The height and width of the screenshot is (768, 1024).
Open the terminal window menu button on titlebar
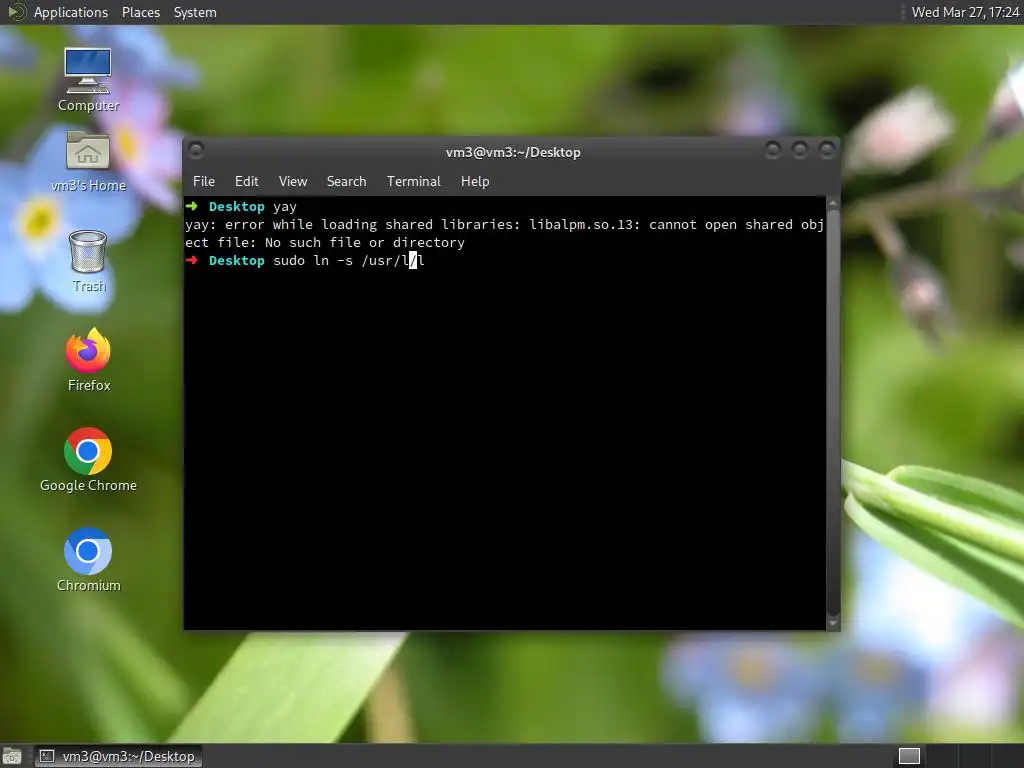click(x=196, y=151)
